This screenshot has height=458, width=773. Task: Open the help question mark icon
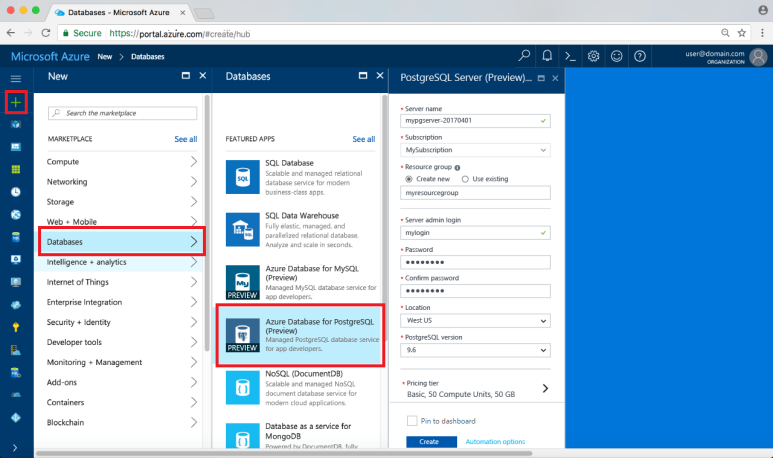coord(640,56)
